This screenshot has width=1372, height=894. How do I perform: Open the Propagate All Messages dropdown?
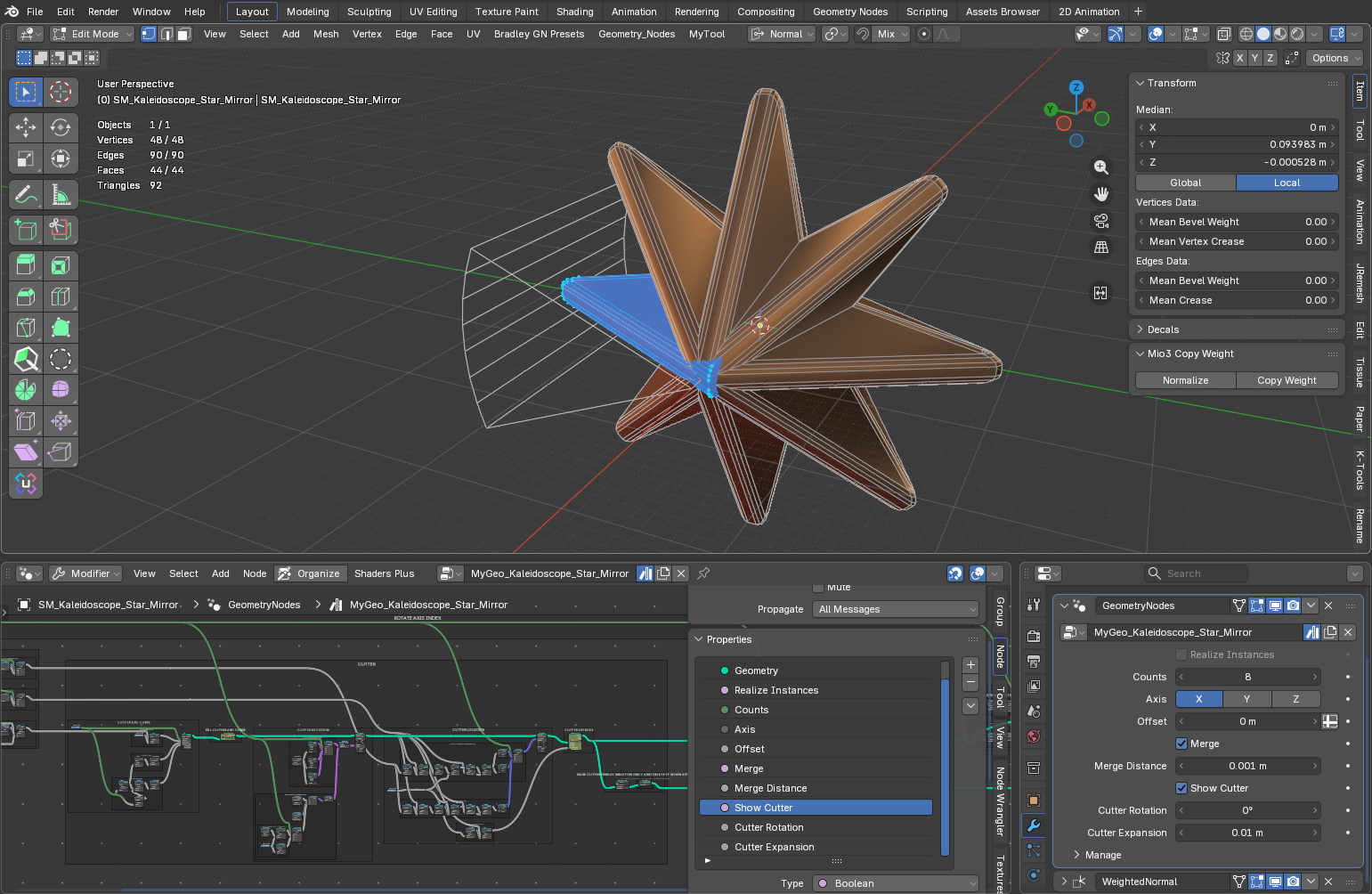point(896,609)
